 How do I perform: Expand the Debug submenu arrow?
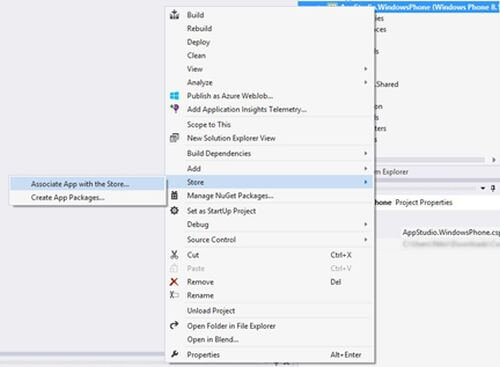[x=366, y=224]
